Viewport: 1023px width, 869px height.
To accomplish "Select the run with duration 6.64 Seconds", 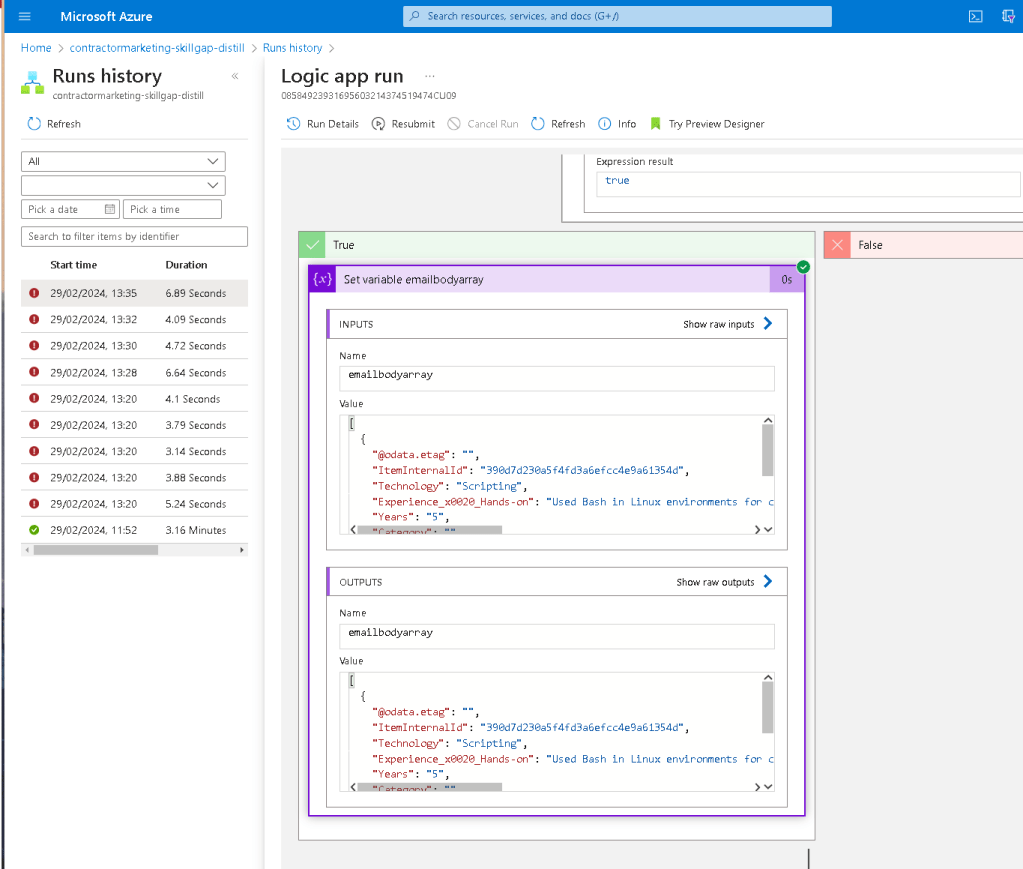I will click(x=134, y=373).
